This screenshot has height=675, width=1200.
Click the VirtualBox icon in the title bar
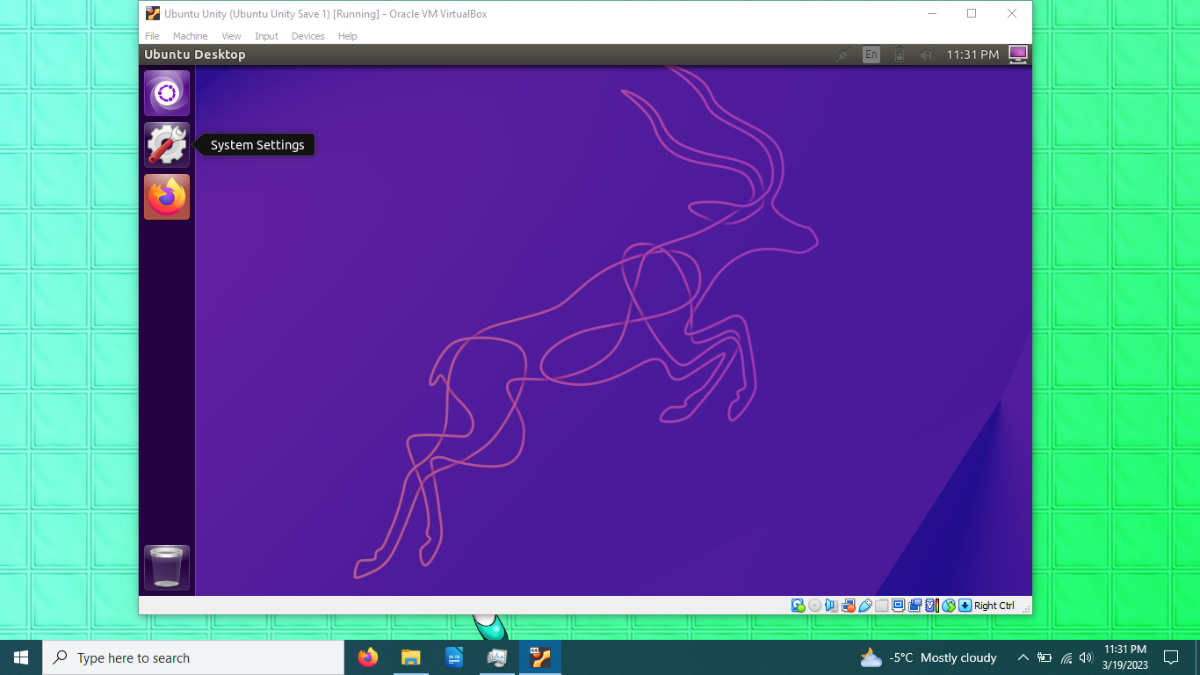pos(153,14)
